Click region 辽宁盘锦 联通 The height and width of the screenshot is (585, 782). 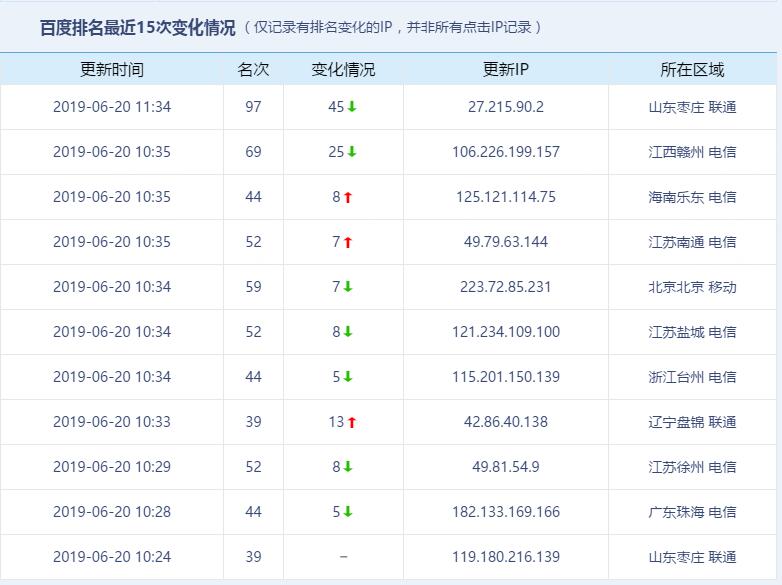click(x=692, y=422)
